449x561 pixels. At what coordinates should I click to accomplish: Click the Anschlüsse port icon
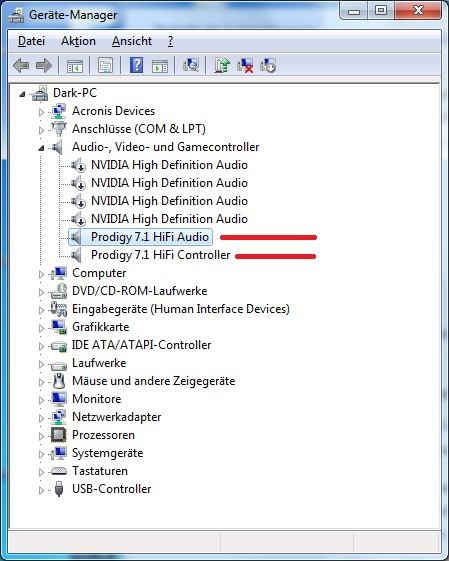(x=59, y=129)
